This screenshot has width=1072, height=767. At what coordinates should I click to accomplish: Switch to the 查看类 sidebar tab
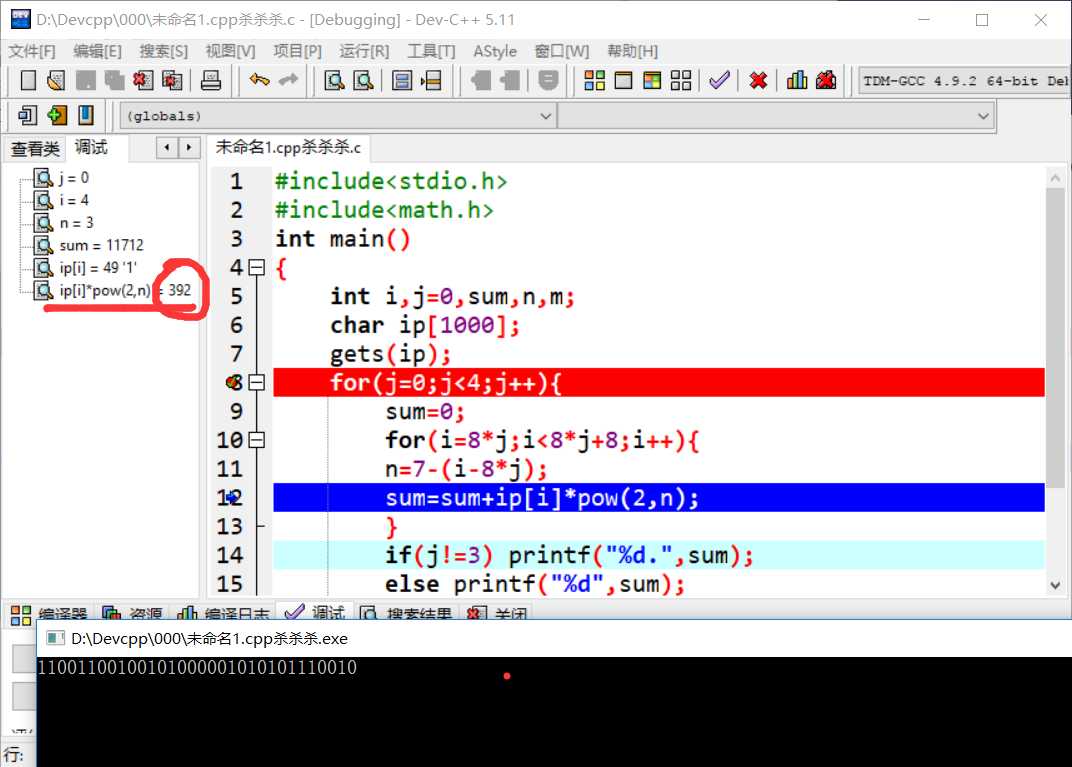coord(36,149)
